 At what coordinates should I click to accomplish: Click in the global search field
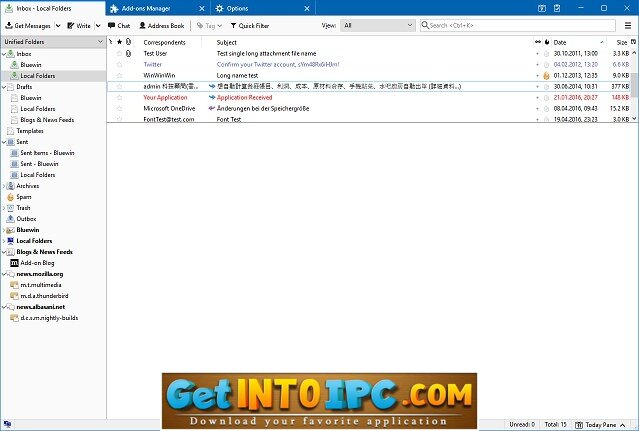click(x=518, y=25)
